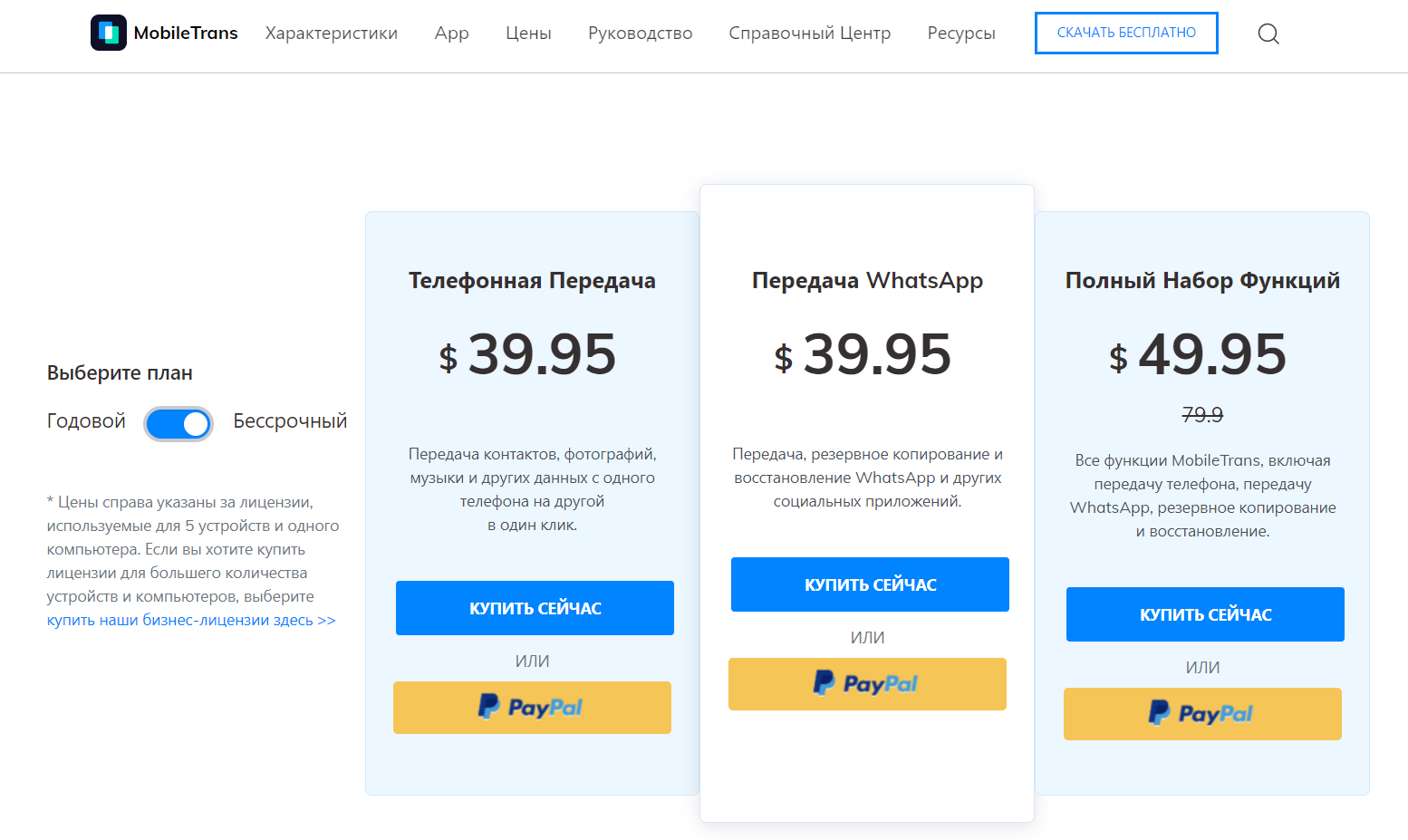Screen dimensions: 1408x840
Task: Click the MobileTrans brand name text
Action: pyautogui.click(x=186, y=34)
